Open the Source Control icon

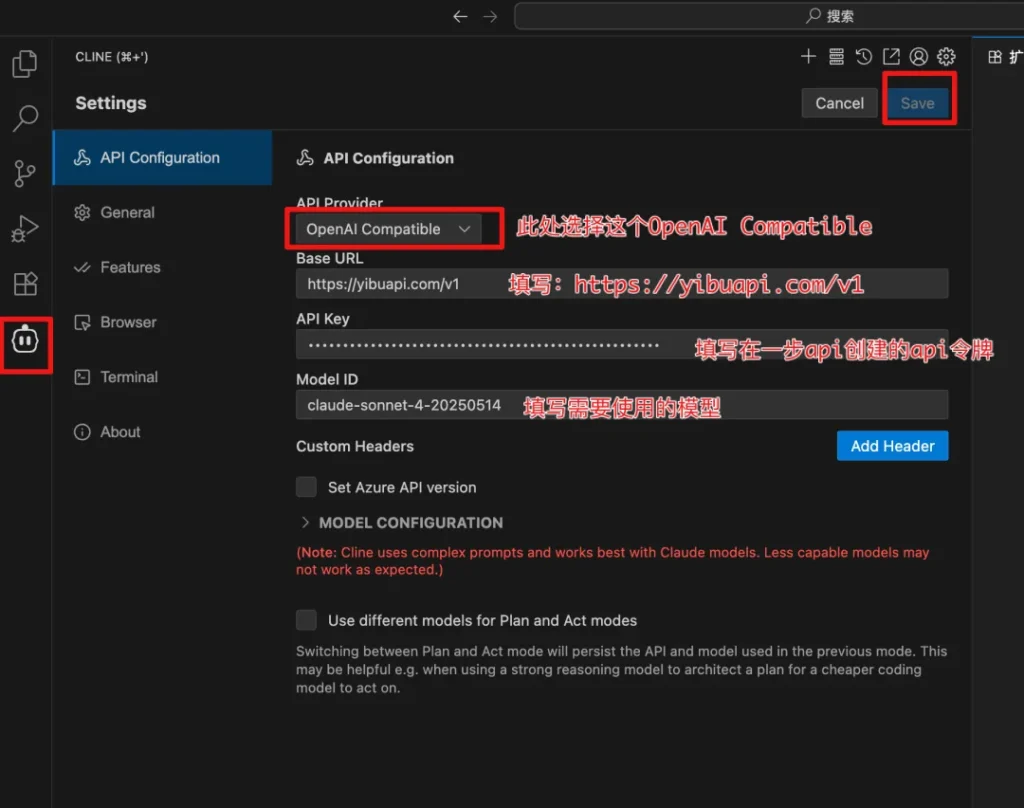click(x=25, y=173)
